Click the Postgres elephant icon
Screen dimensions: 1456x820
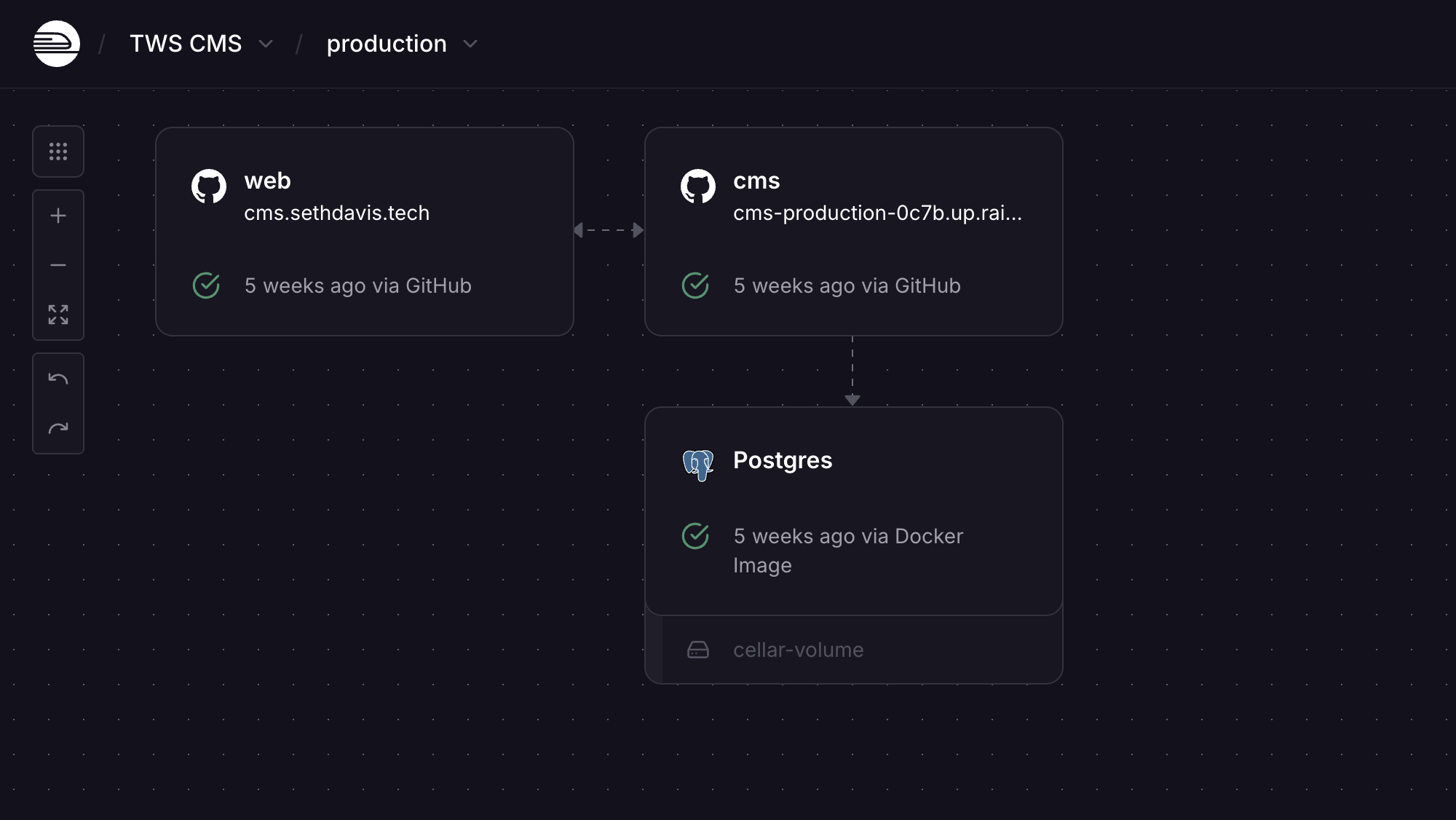tap(698, 465)
